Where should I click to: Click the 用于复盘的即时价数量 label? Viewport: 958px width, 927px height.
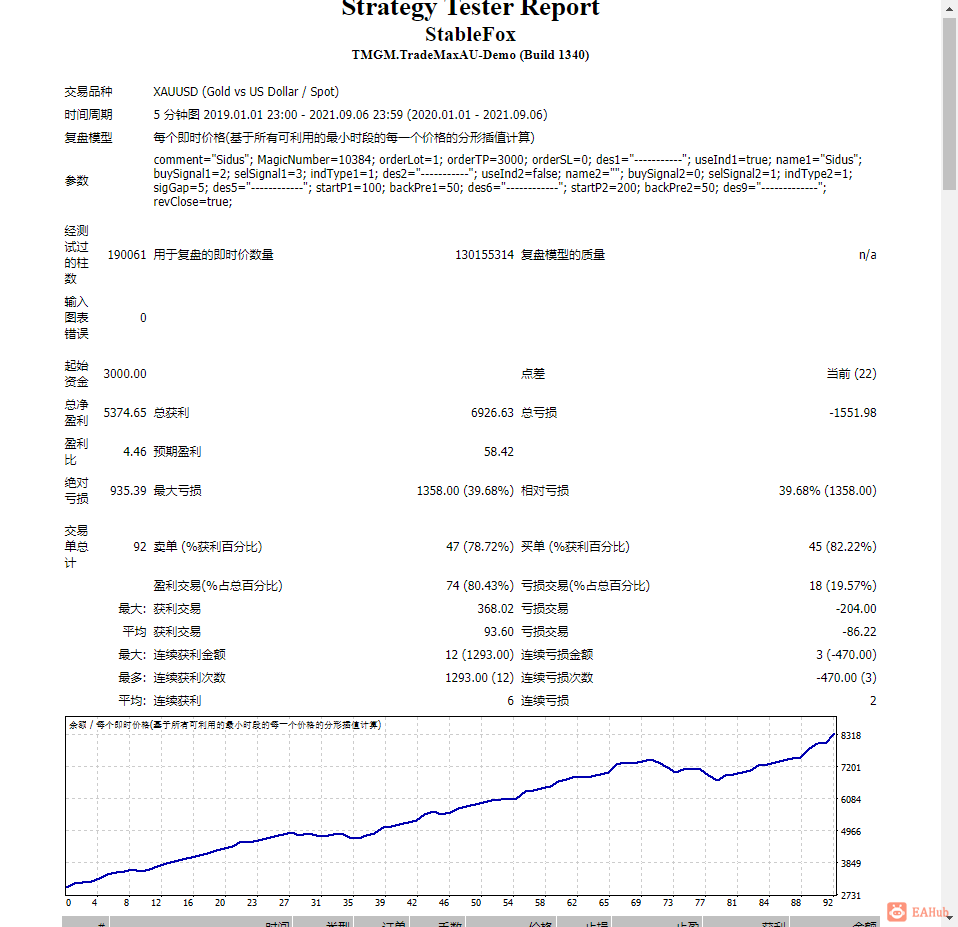[x=213, y=255]
